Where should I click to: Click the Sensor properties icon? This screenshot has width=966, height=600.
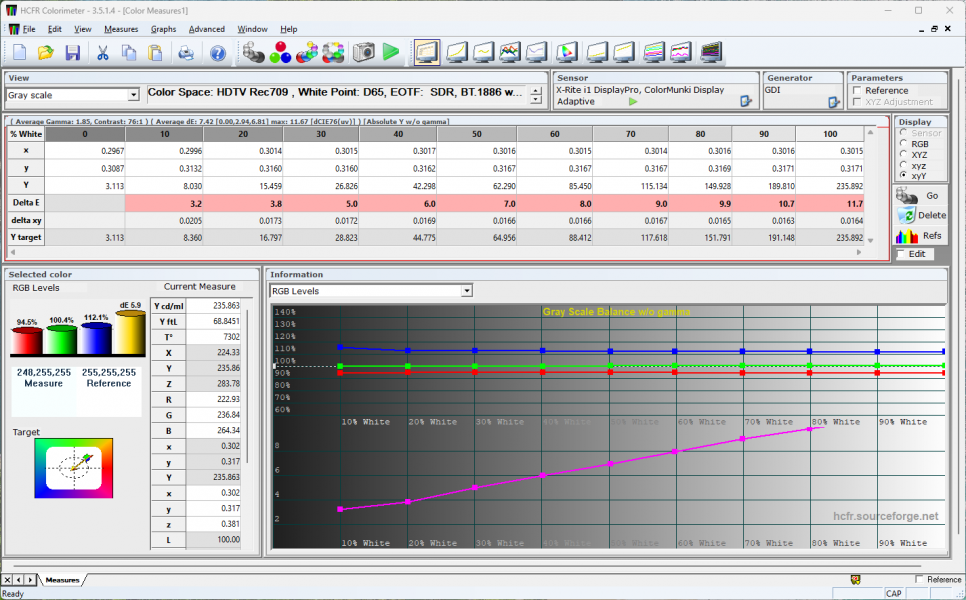(x=745, y=102)
